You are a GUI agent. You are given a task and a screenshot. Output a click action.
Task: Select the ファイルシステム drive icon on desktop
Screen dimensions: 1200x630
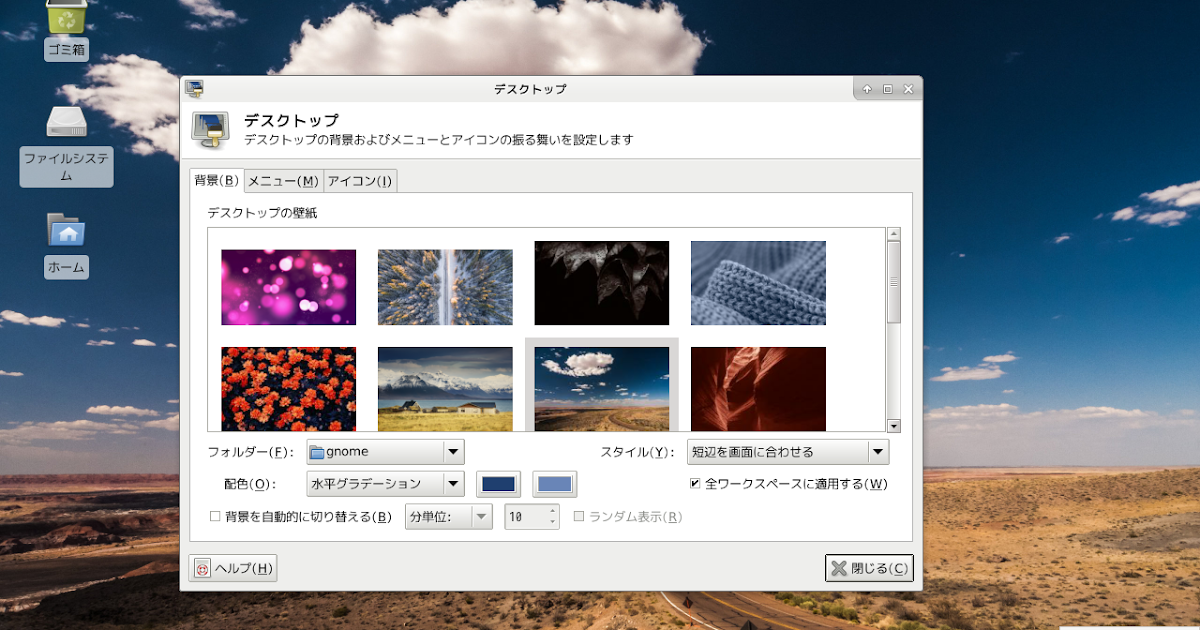click(66, 121)
